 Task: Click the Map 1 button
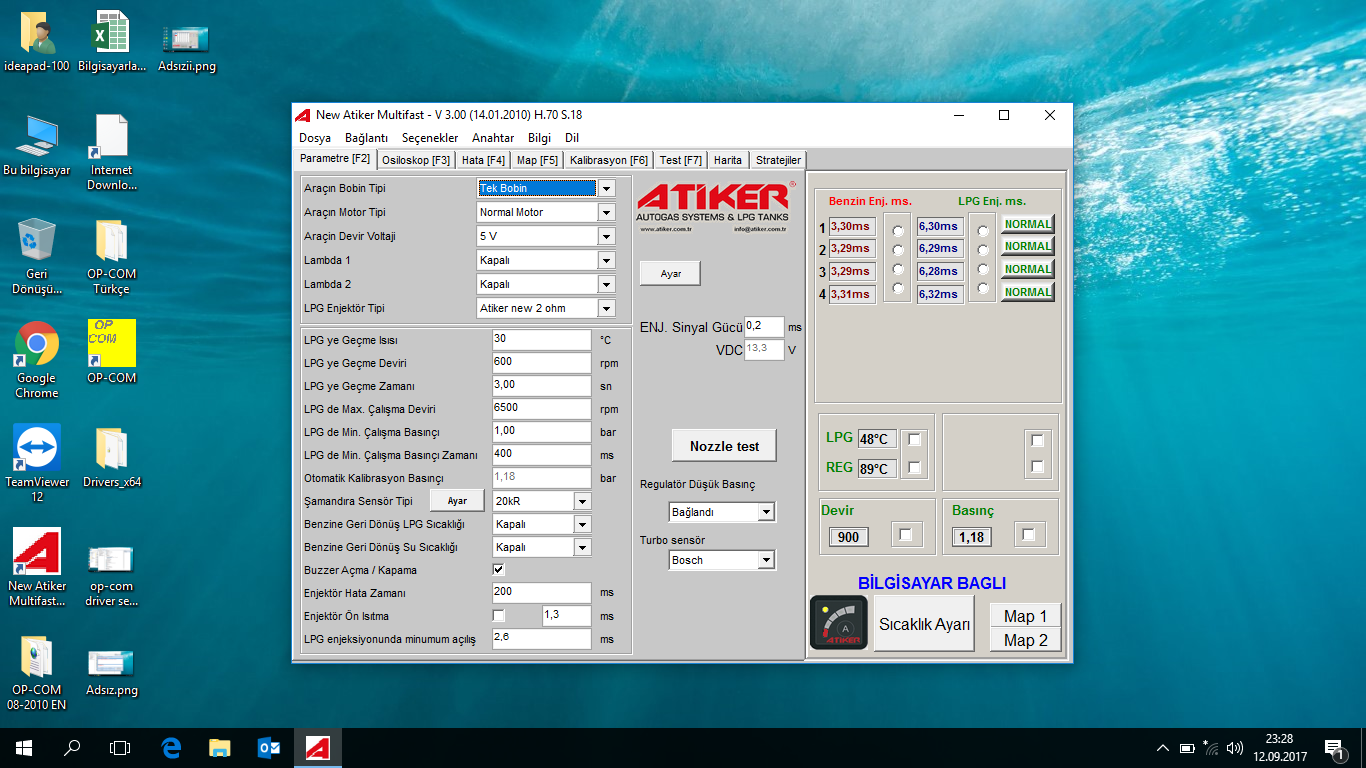pyautogui.click(x=1025, y=616)
